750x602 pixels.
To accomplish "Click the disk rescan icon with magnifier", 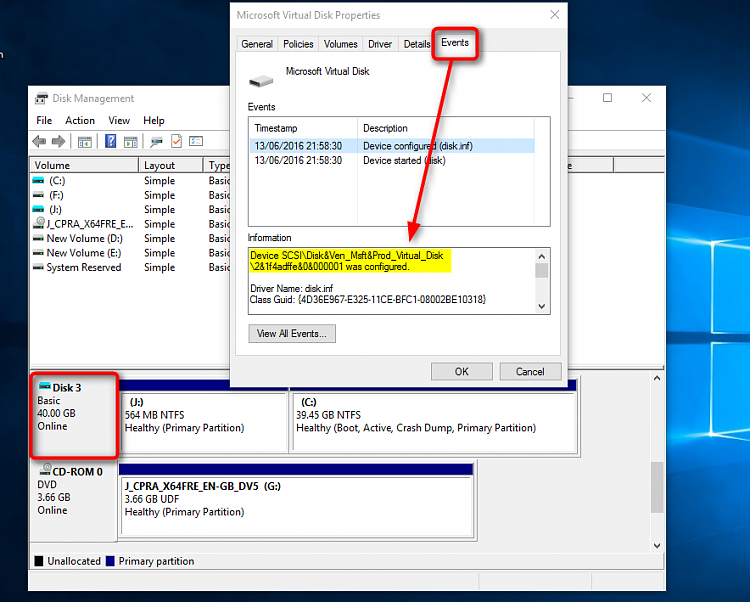I will tap(156, 142).
